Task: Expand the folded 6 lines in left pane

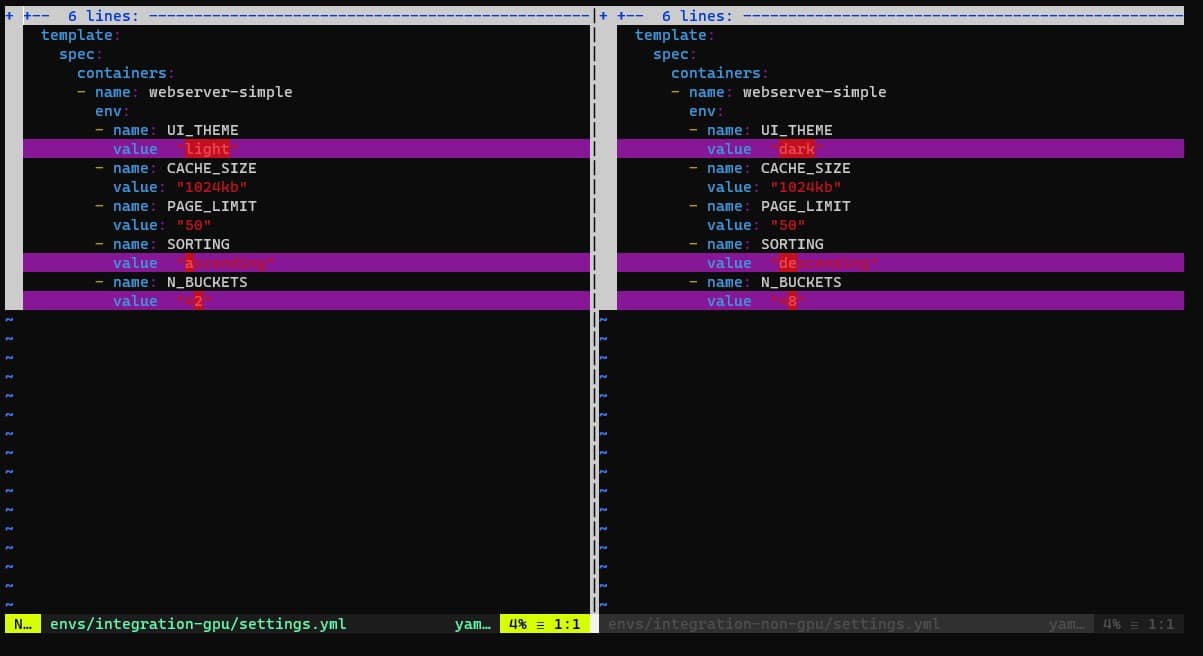Action: (306, 16)
